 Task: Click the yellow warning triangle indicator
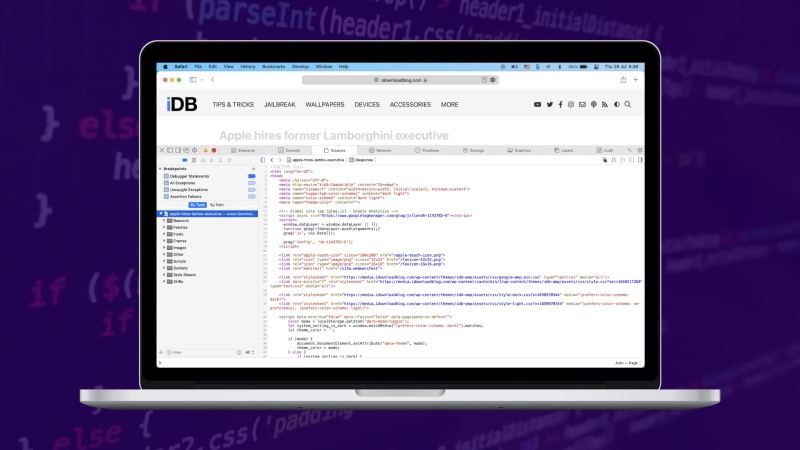tap(206, 150)
